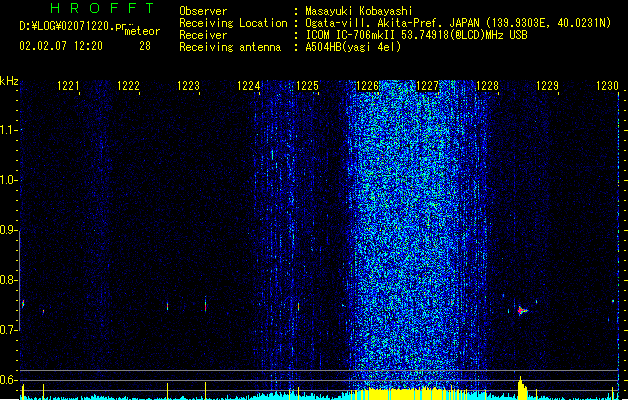Screen dimensions: 629x400
Task: Click the 1225 time axis label
Action: pos(307,86)
